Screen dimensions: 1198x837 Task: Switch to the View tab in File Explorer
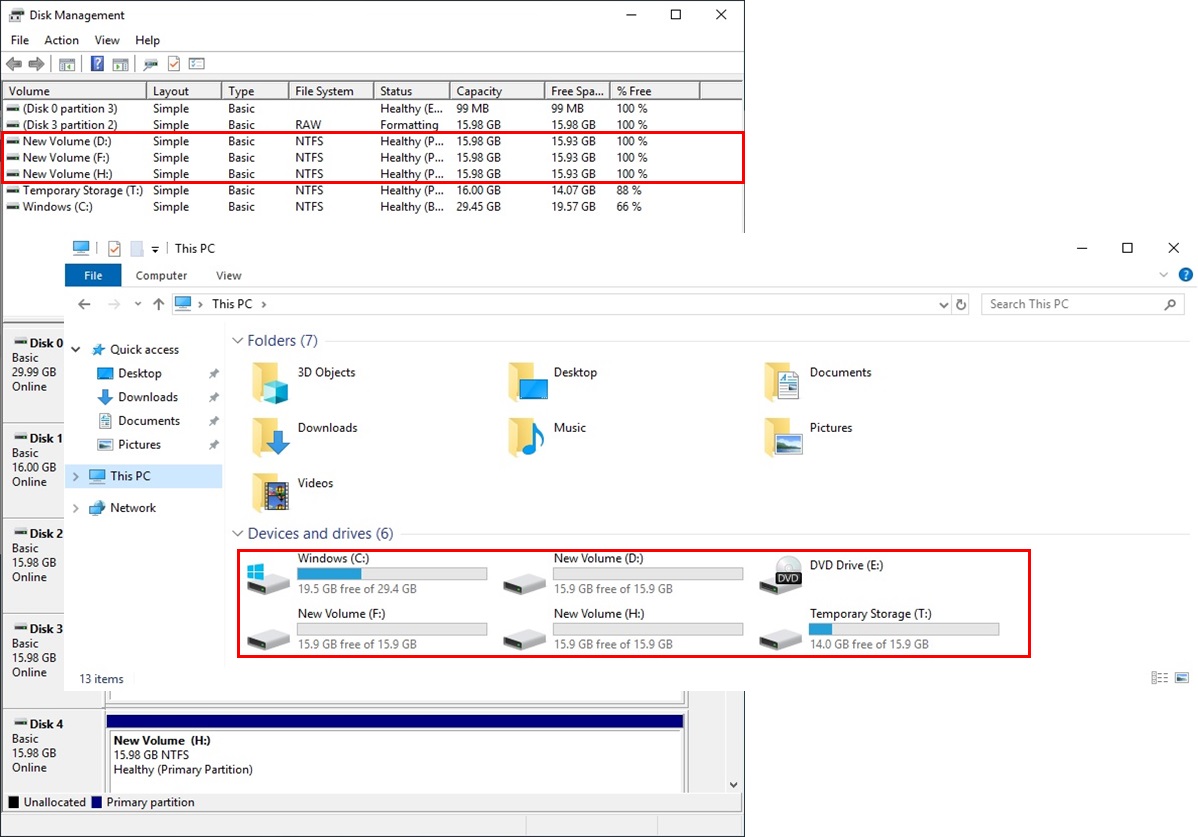(228, 275)
